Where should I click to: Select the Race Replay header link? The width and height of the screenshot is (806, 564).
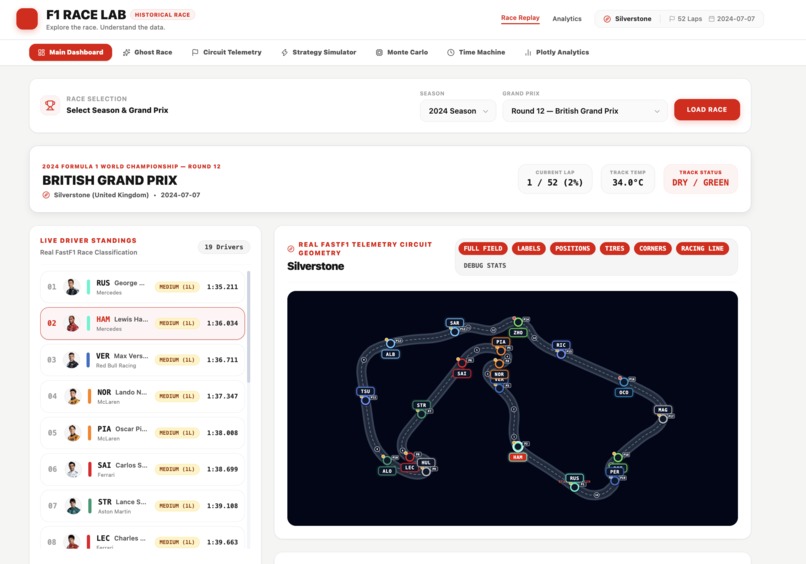(x=520, y=17)
